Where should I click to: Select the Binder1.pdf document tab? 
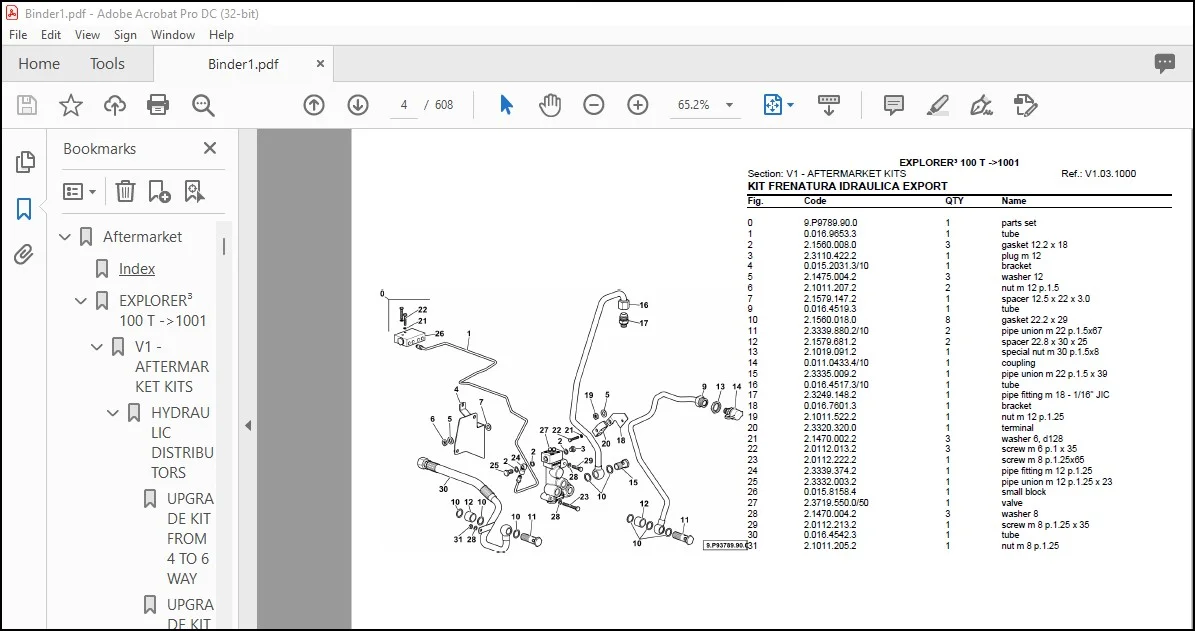[243, 65]
